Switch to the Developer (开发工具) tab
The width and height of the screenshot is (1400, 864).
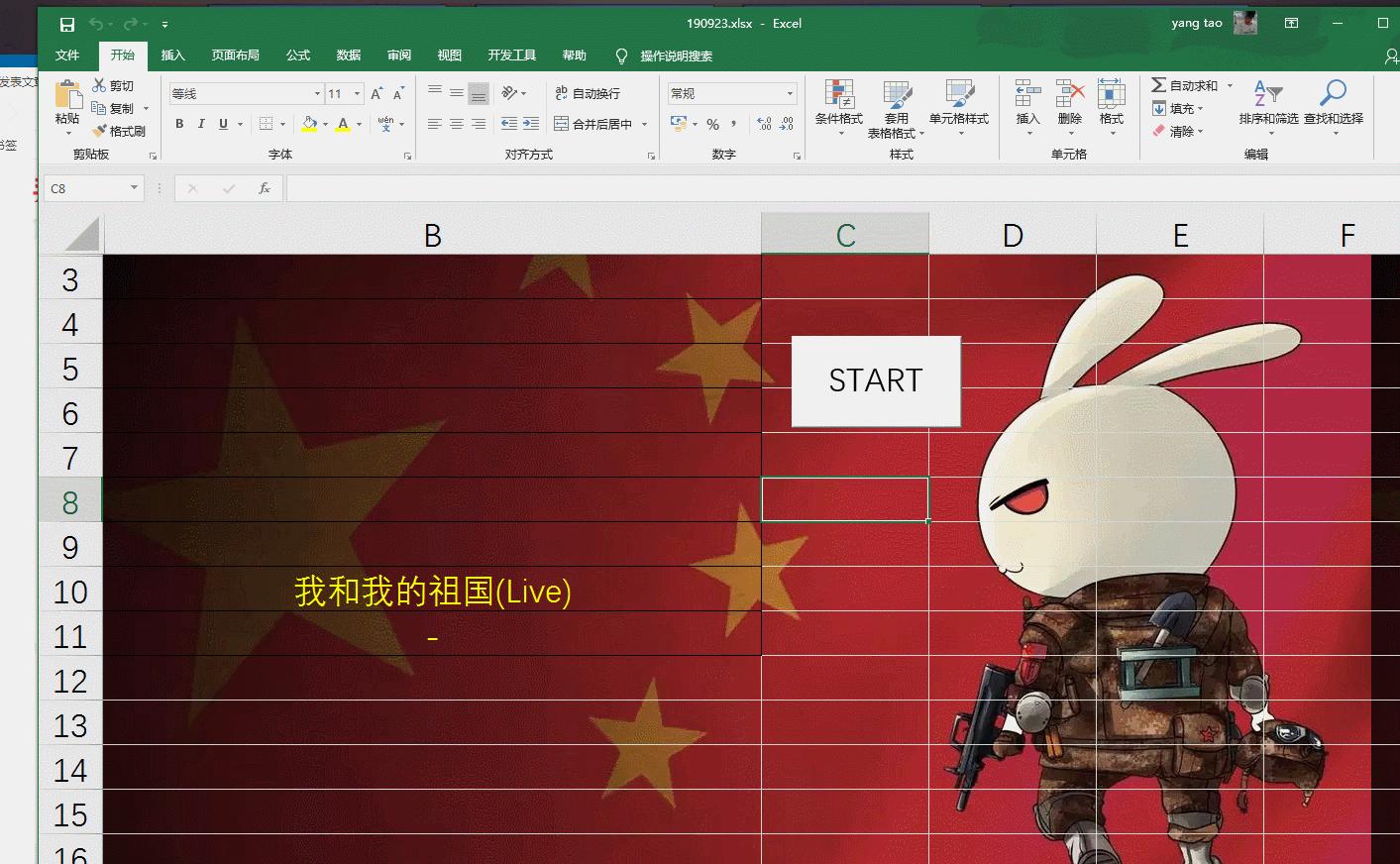point(512,55)
